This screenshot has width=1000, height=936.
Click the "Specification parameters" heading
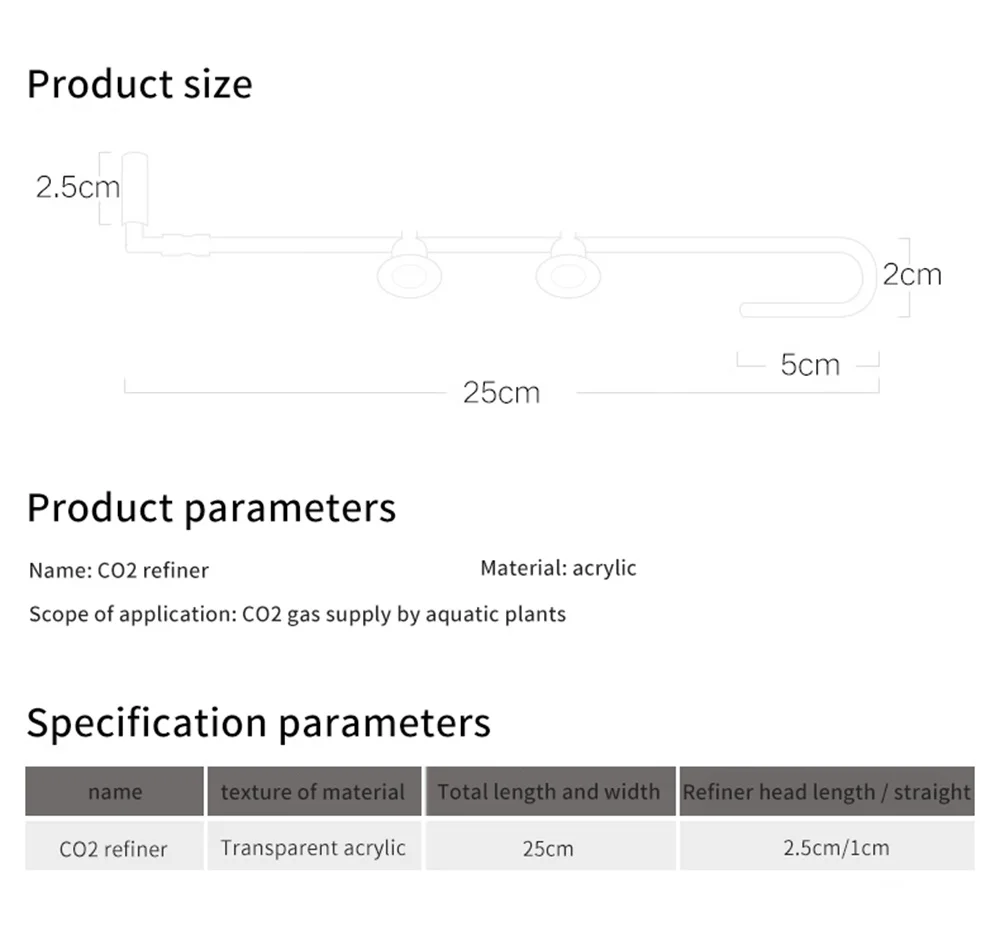click(258, 722)
